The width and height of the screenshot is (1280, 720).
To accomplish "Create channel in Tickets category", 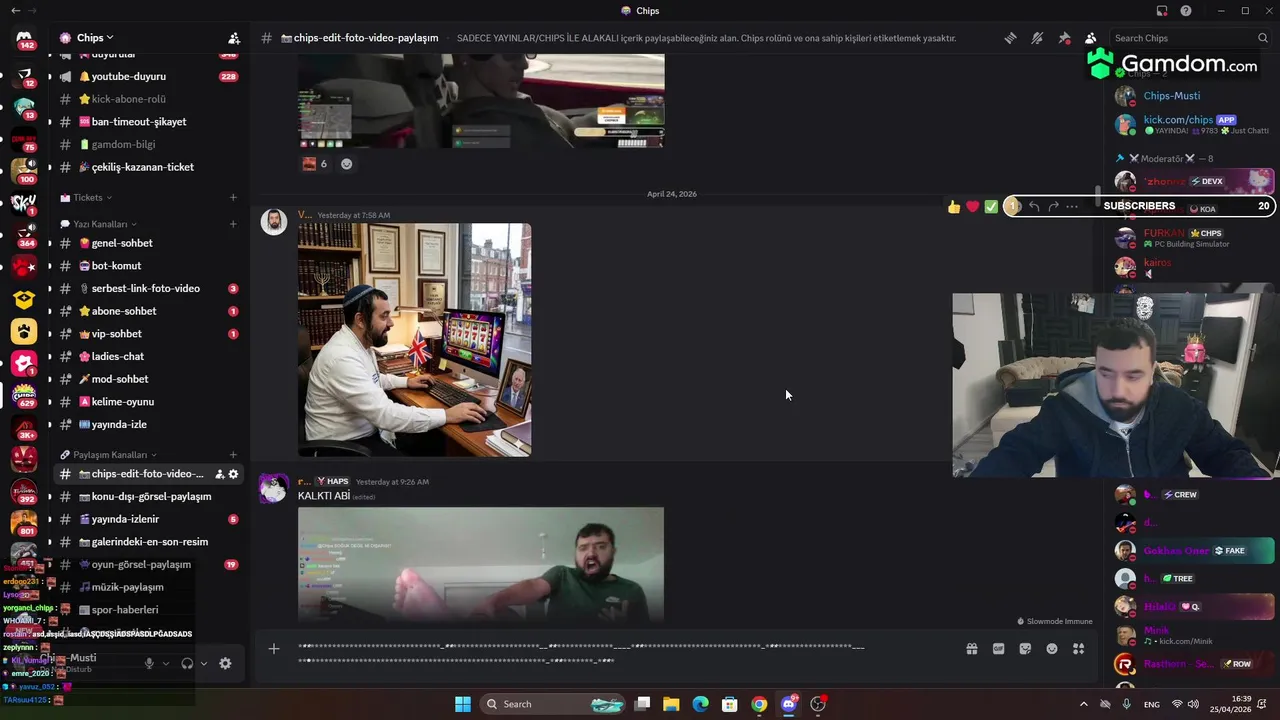I will [233, 198].
